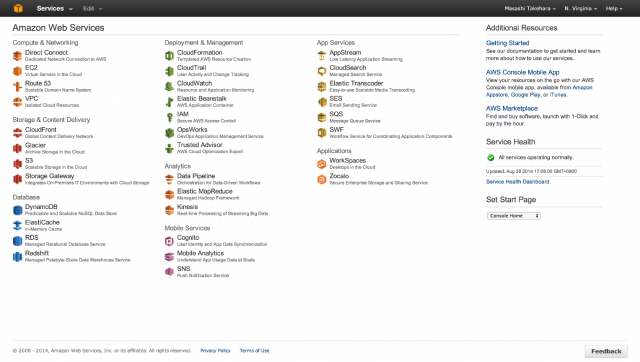
Task: Open the Service Health Dashboard link
Action: click(x=517, y=182)
